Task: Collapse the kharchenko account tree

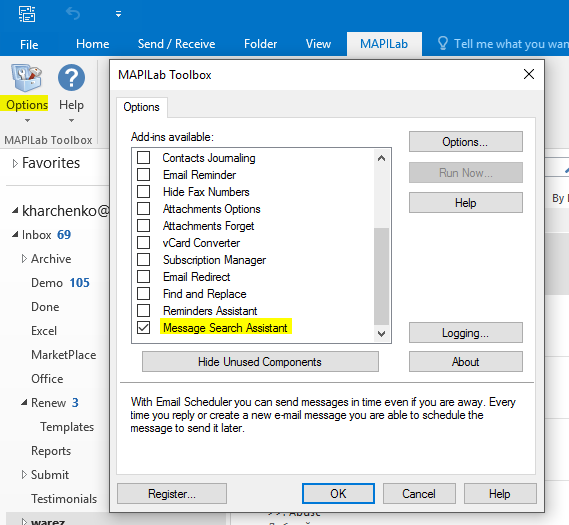Action: click(x=15, y=211)
